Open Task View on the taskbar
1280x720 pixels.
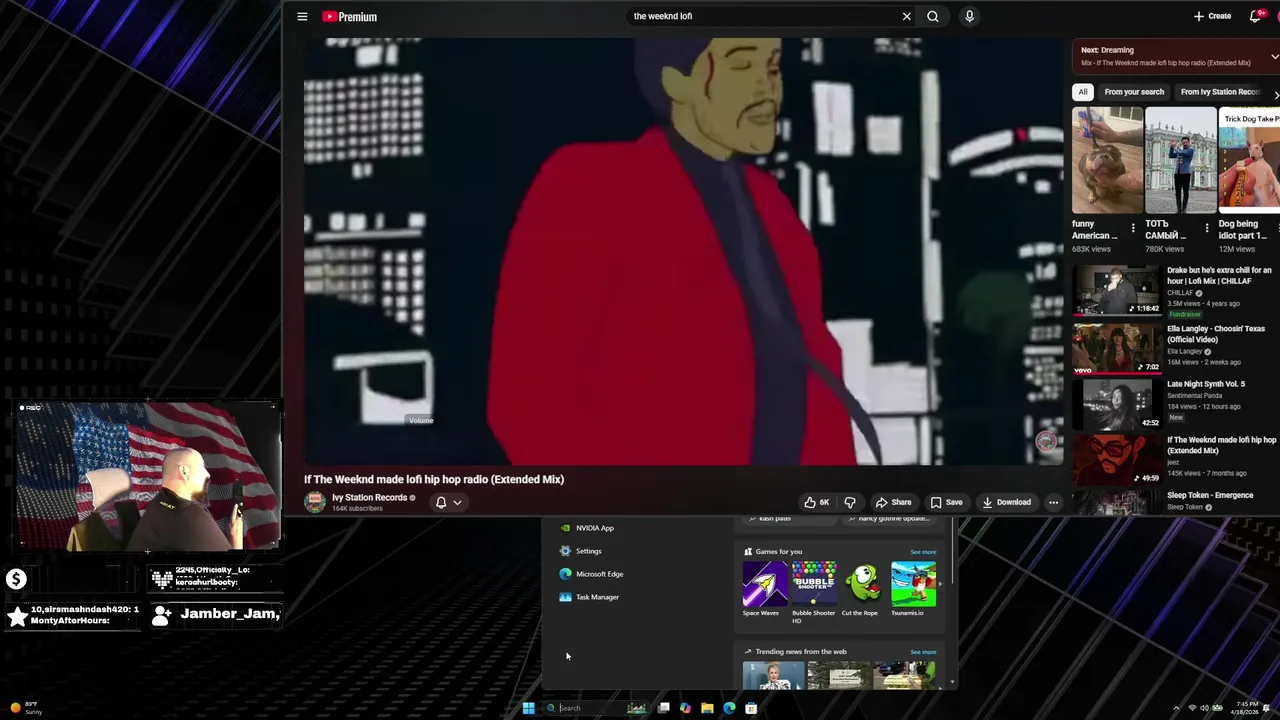[663, 708]
